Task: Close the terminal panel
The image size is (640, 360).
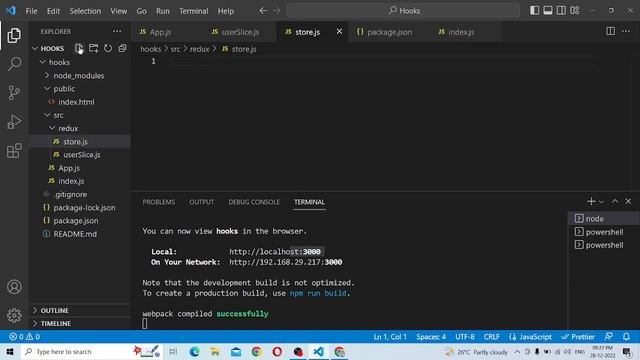Action: [x=628, y=201]
